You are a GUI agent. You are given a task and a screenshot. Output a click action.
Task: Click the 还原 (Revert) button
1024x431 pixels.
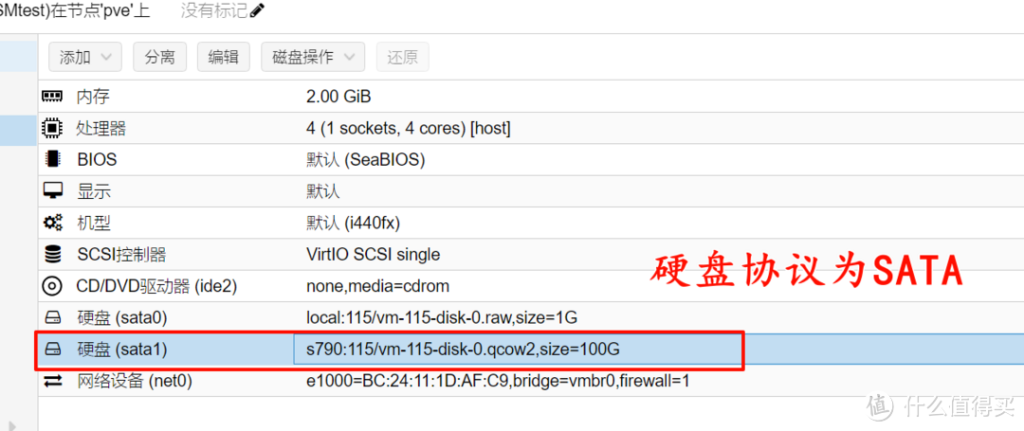coord(402,57)
